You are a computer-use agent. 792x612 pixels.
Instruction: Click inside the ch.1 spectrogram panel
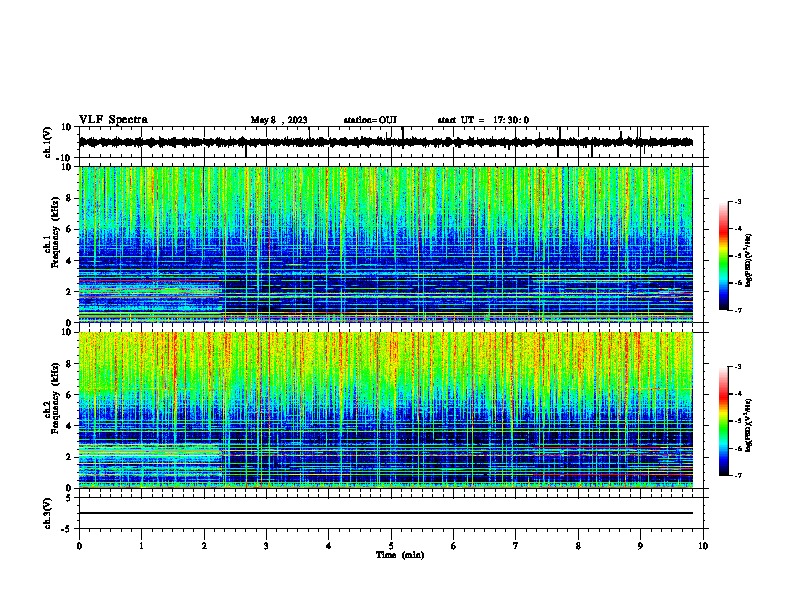point(385,244)
